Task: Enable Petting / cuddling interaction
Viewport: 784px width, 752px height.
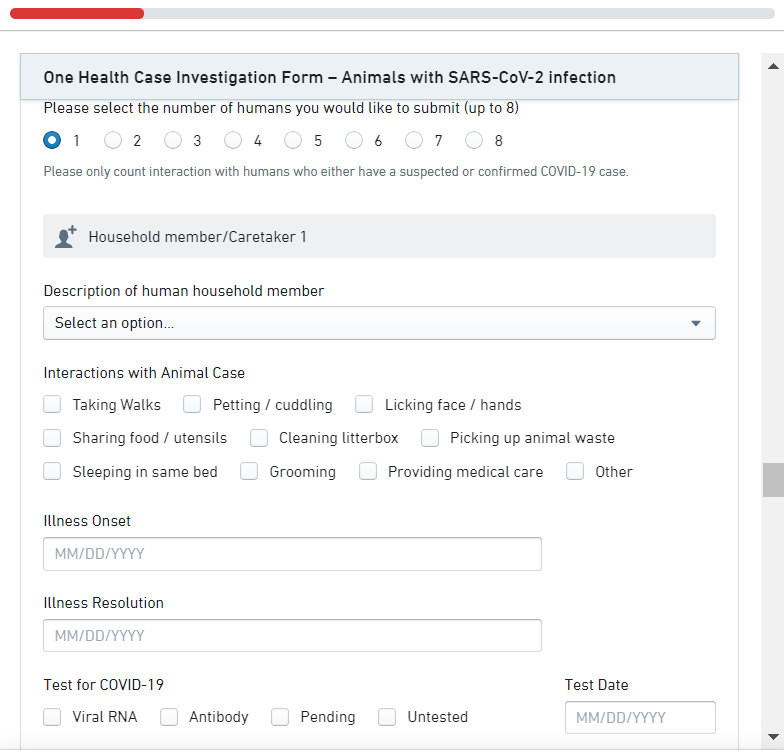Action: click(193, 405)
